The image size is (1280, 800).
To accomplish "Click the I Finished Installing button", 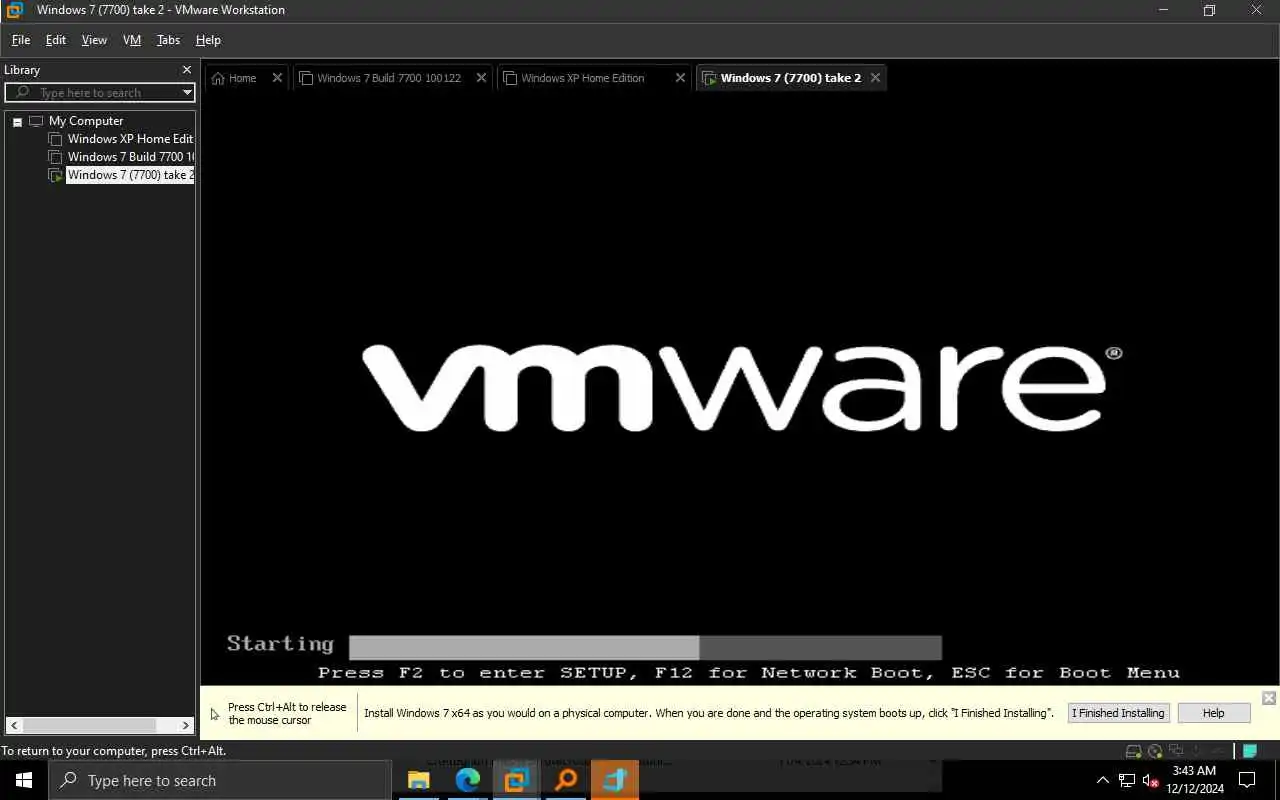I will click(1118, 713).
